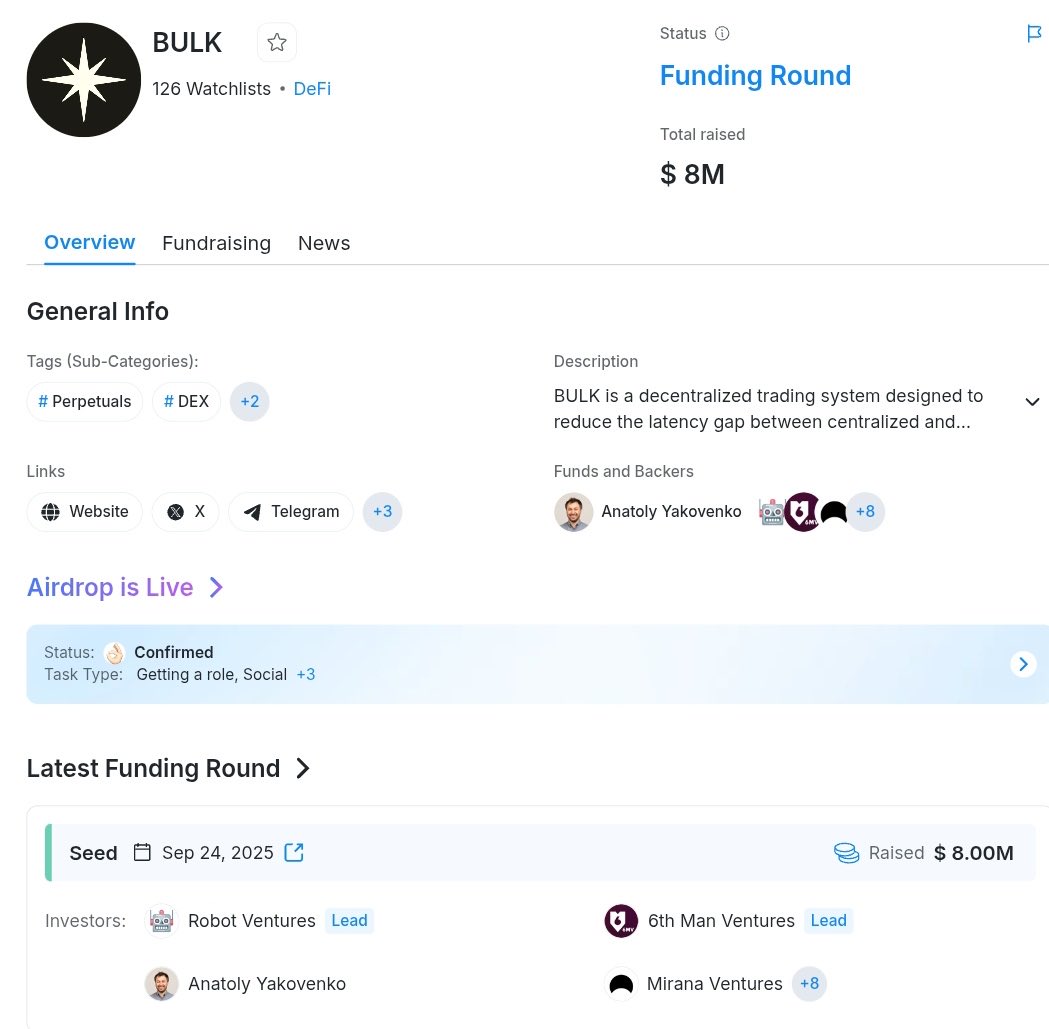Image resolution: width=1049 pixels, height=1029 pixels.
Task: Click the $ 8M total raised value
Action: (692, 175)
